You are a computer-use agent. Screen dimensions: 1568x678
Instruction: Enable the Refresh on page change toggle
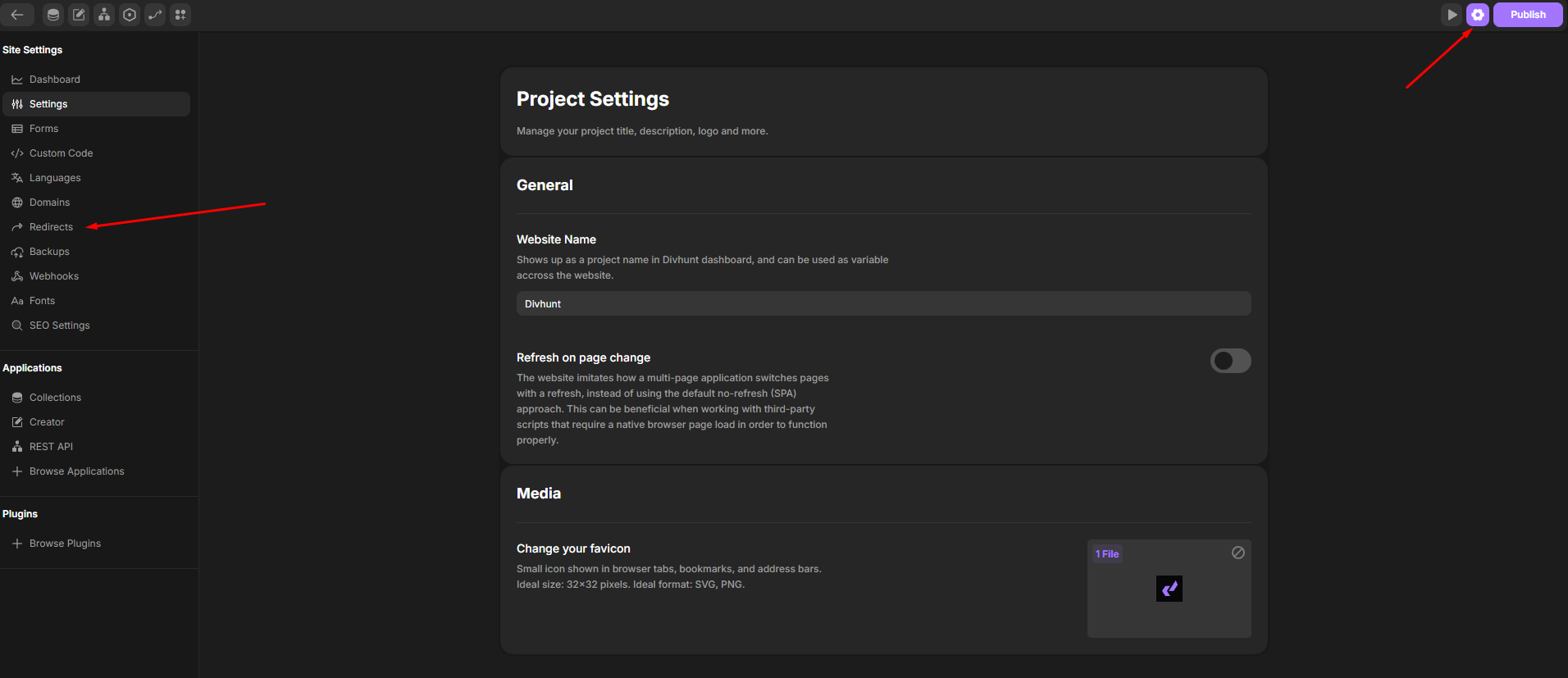(x=1230, y=361)
